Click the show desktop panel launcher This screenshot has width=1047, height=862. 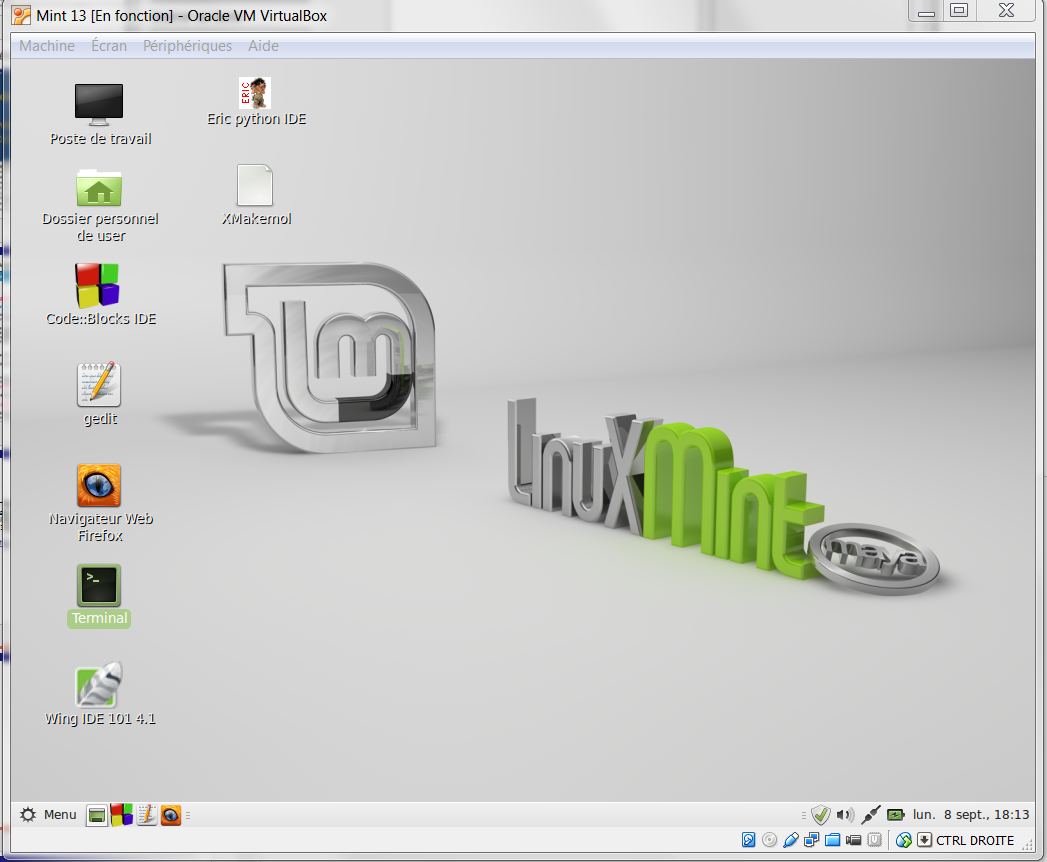97,815
